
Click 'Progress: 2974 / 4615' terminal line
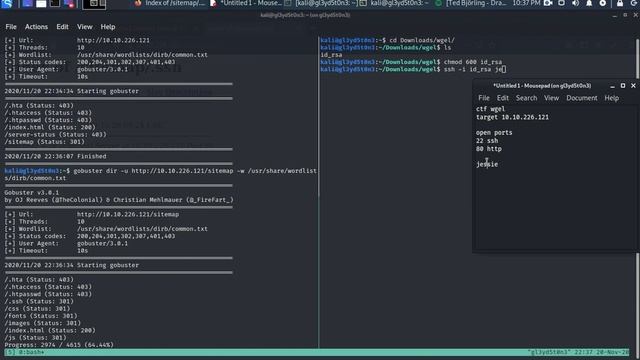[59, 345]
